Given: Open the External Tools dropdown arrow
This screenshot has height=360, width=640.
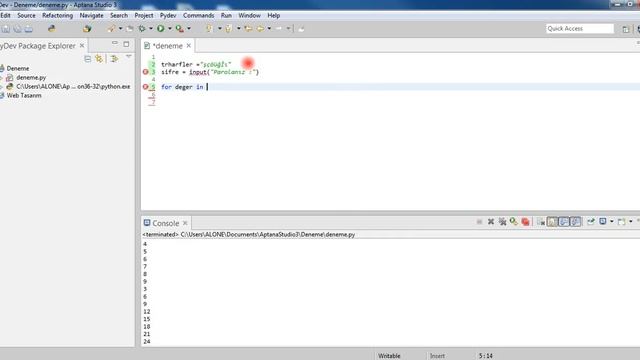Looking at the screenshot, I should (x=189, y=29).
